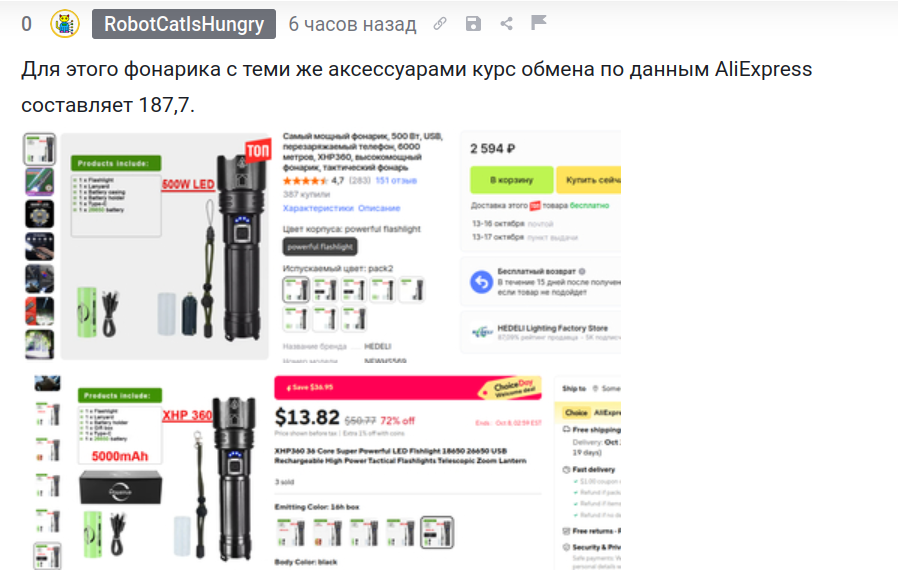Click the green 'В корзину' button
The width and height of the screenshot is (898, 577).
tap(511, 180)
